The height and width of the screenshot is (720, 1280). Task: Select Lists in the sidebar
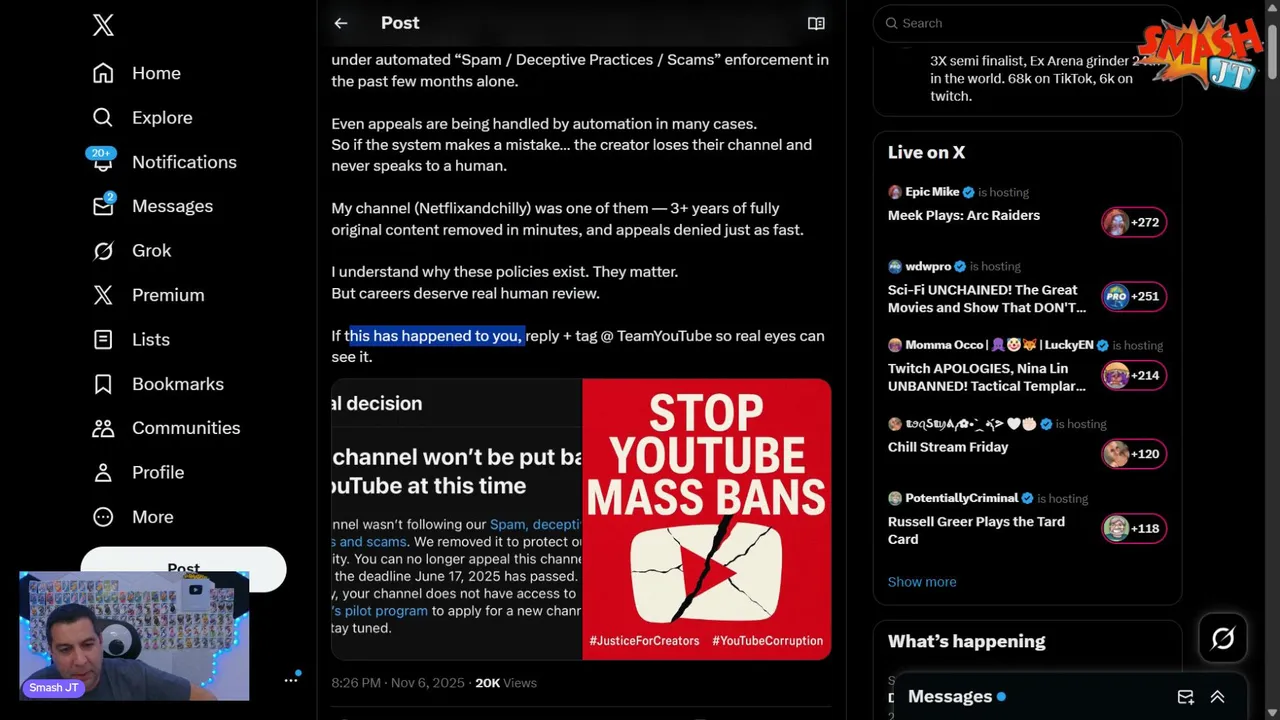[151, 339]
